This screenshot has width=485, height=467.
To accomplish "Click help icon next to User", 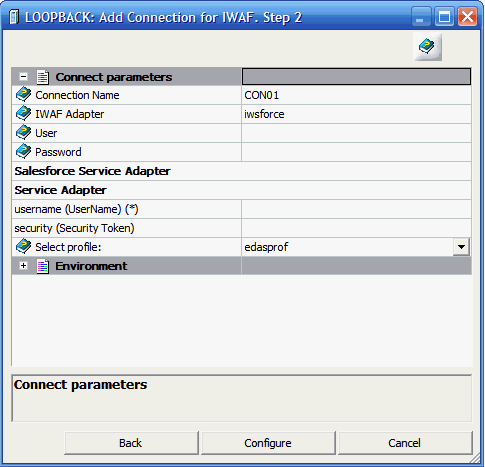I will (23, 133).
